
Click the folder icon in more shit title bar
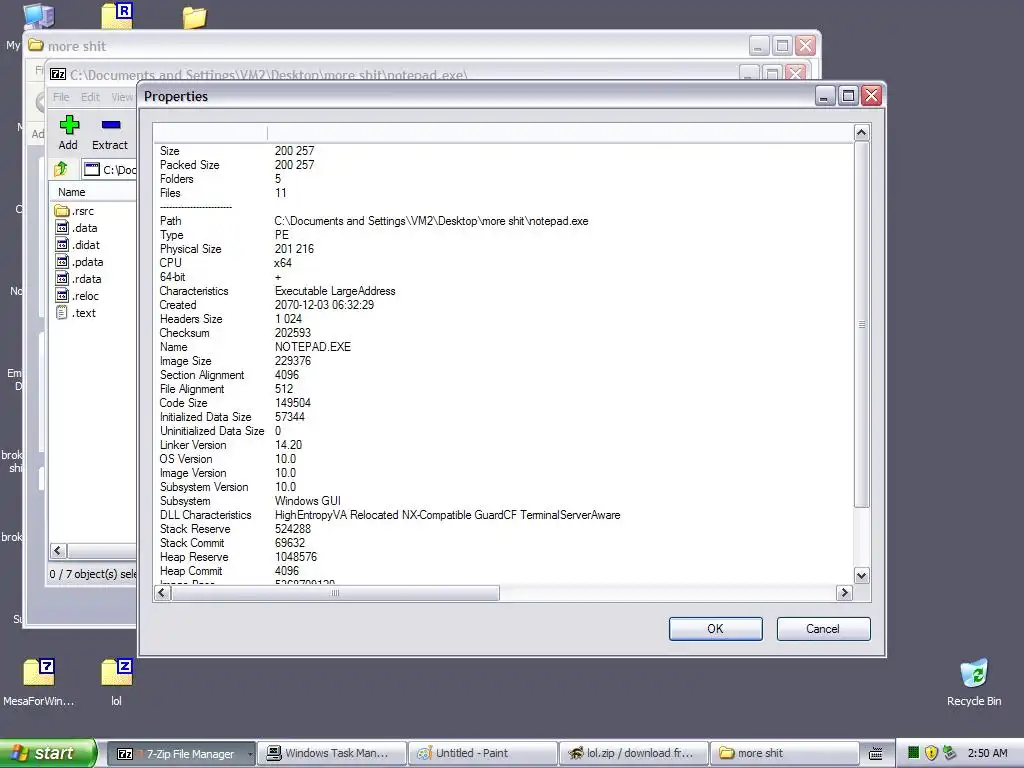35,46
